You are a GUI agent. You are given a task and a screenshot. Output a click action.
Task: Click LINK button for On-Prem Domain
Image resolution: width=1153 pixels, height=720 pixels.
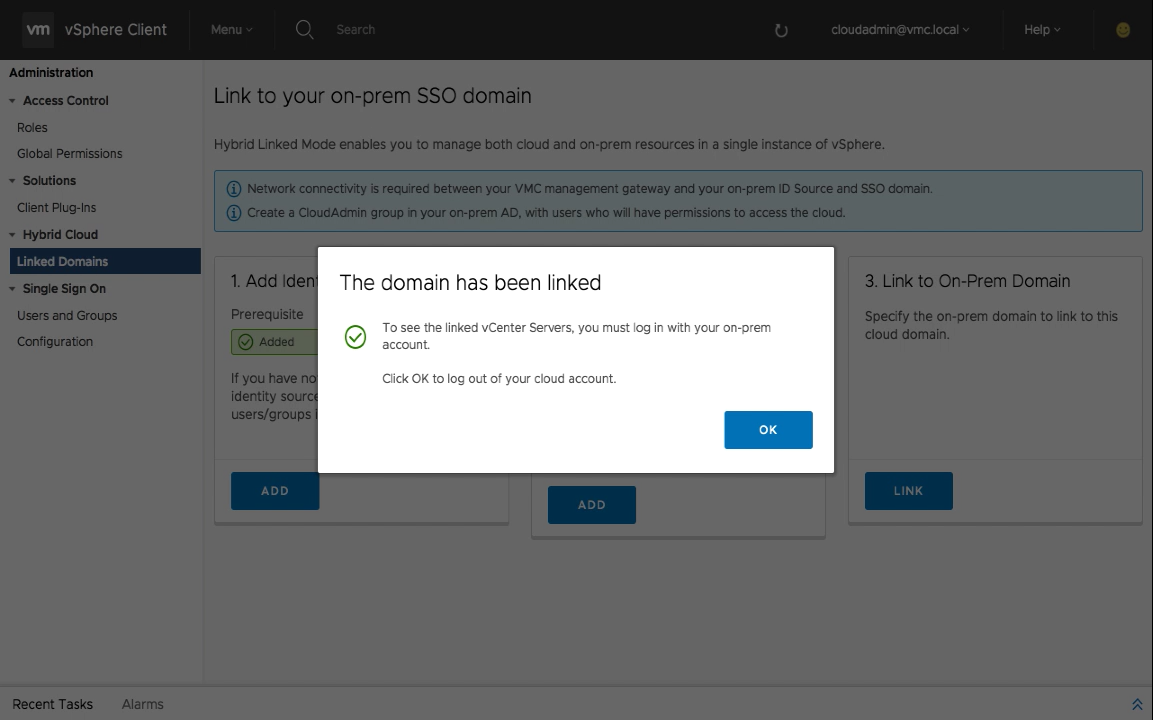pos(908,491)
